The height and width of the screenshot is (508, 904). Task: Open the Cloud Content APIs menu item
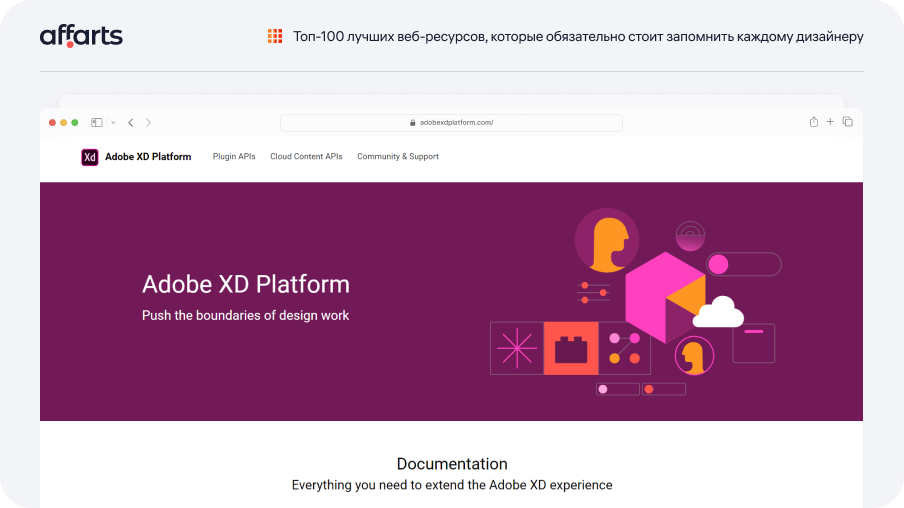(x=306, y=156)
